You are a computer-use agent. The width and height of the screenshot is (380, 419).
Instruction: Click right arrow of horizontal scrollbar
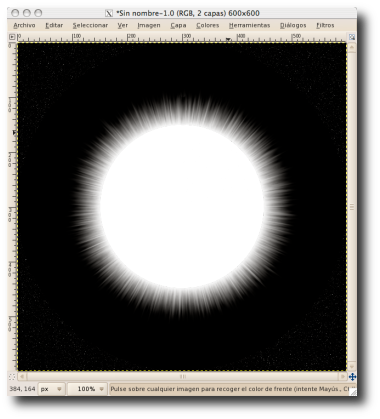click(343, 377)
